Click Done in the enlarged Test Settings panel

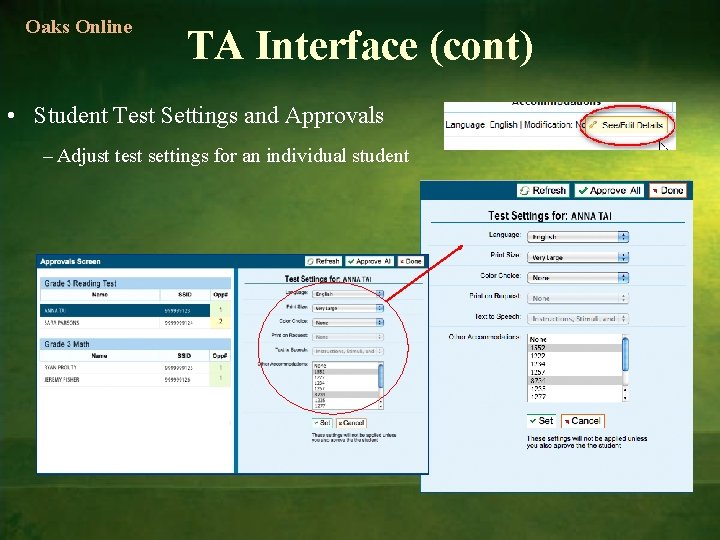pos(668,190)
